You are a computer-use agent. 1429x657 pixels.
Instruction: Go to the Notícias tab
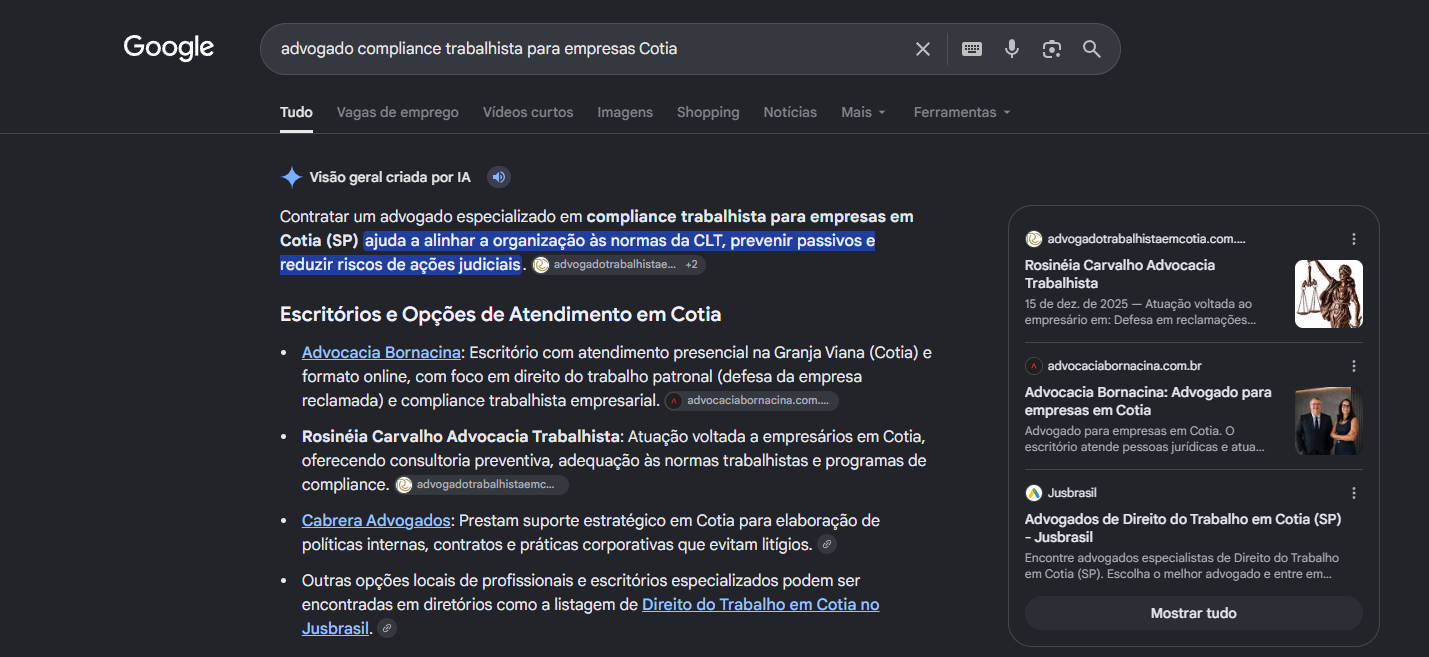pos(790,112)
